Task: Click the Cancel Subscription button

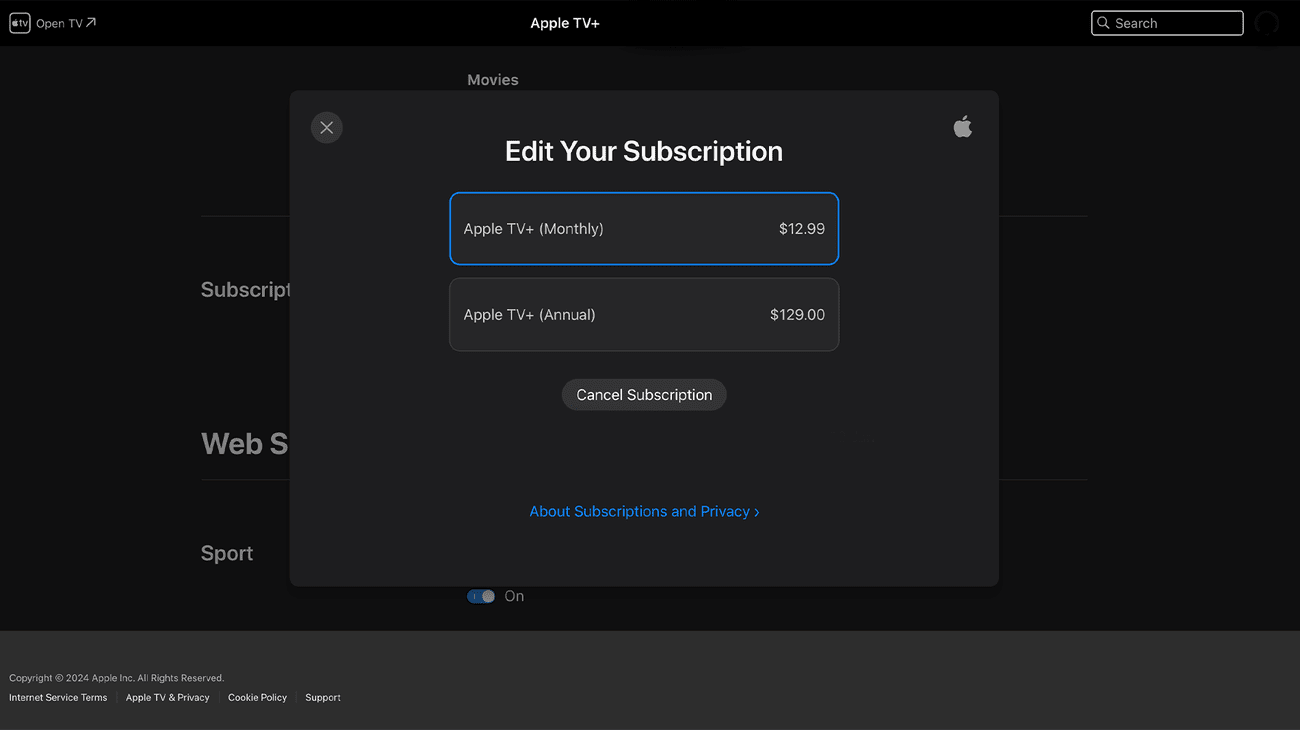Action: [x=644, y=394]
